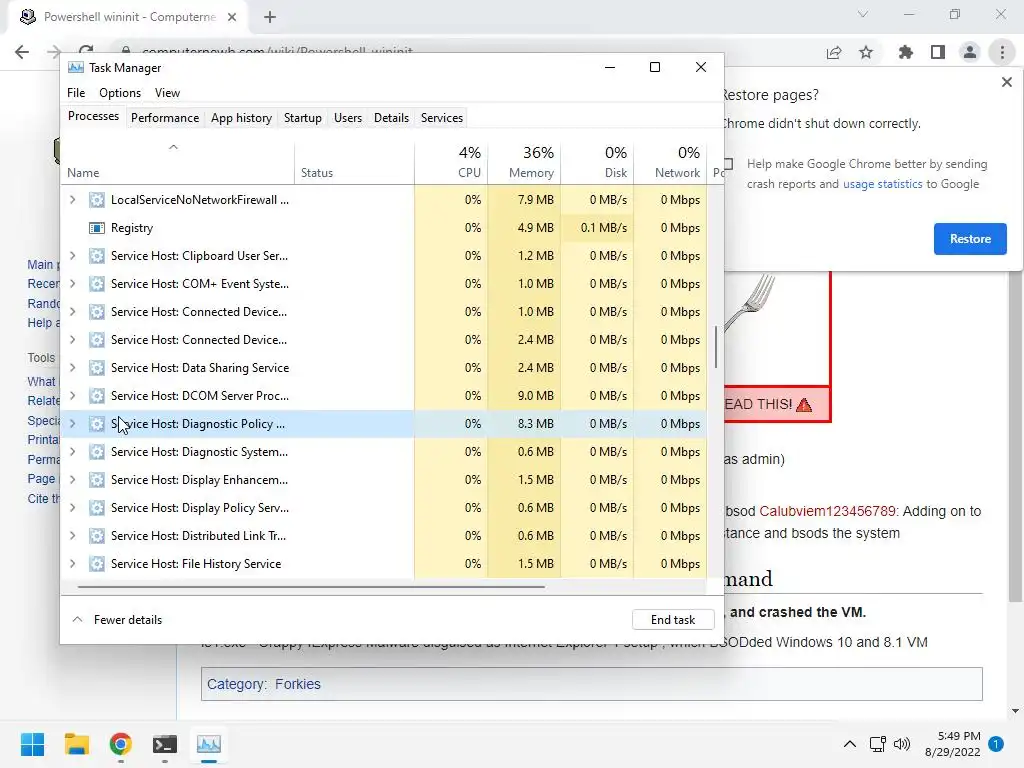This screenshot has width=1024, height=768.
Task: Open clock showing 5:49 PM
Action: pyautogui.click(x=952, y=744)
